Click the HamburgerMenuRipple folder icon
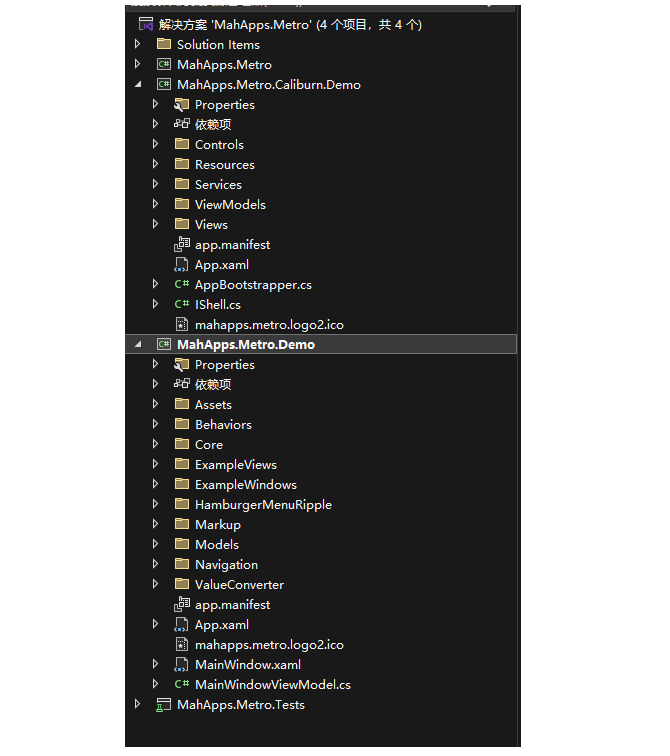Screen dimensions: 670x756 pyautogui.click(x=181, y=504)
